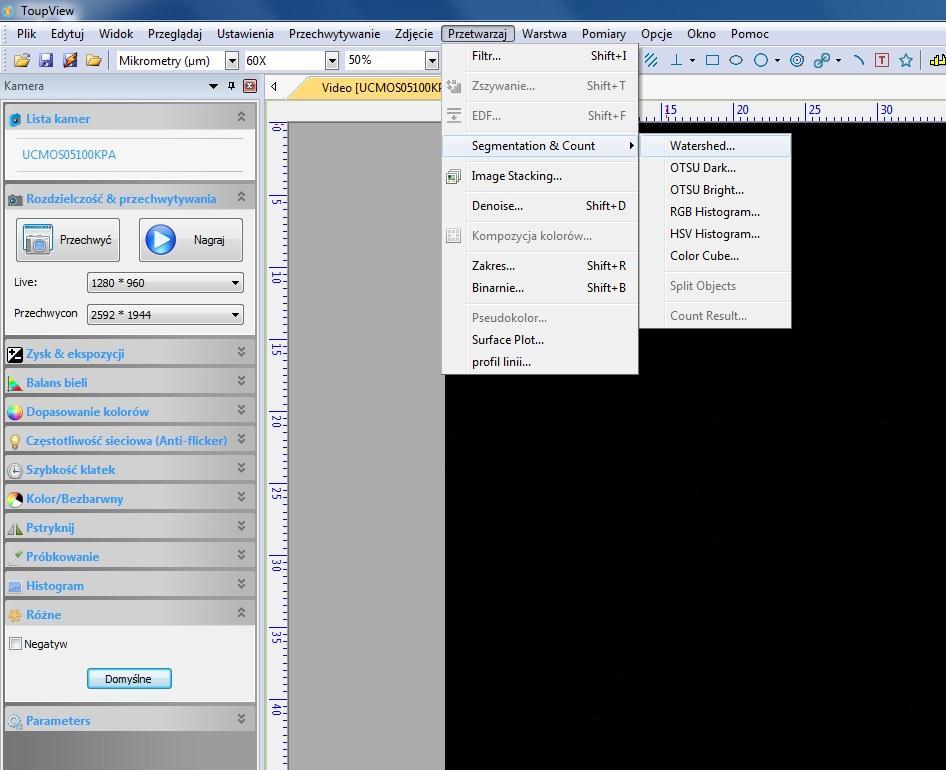The width and height of the screenshot is (946, 770).
Task: Select the star polygon tool
Action: pos(906,60)
